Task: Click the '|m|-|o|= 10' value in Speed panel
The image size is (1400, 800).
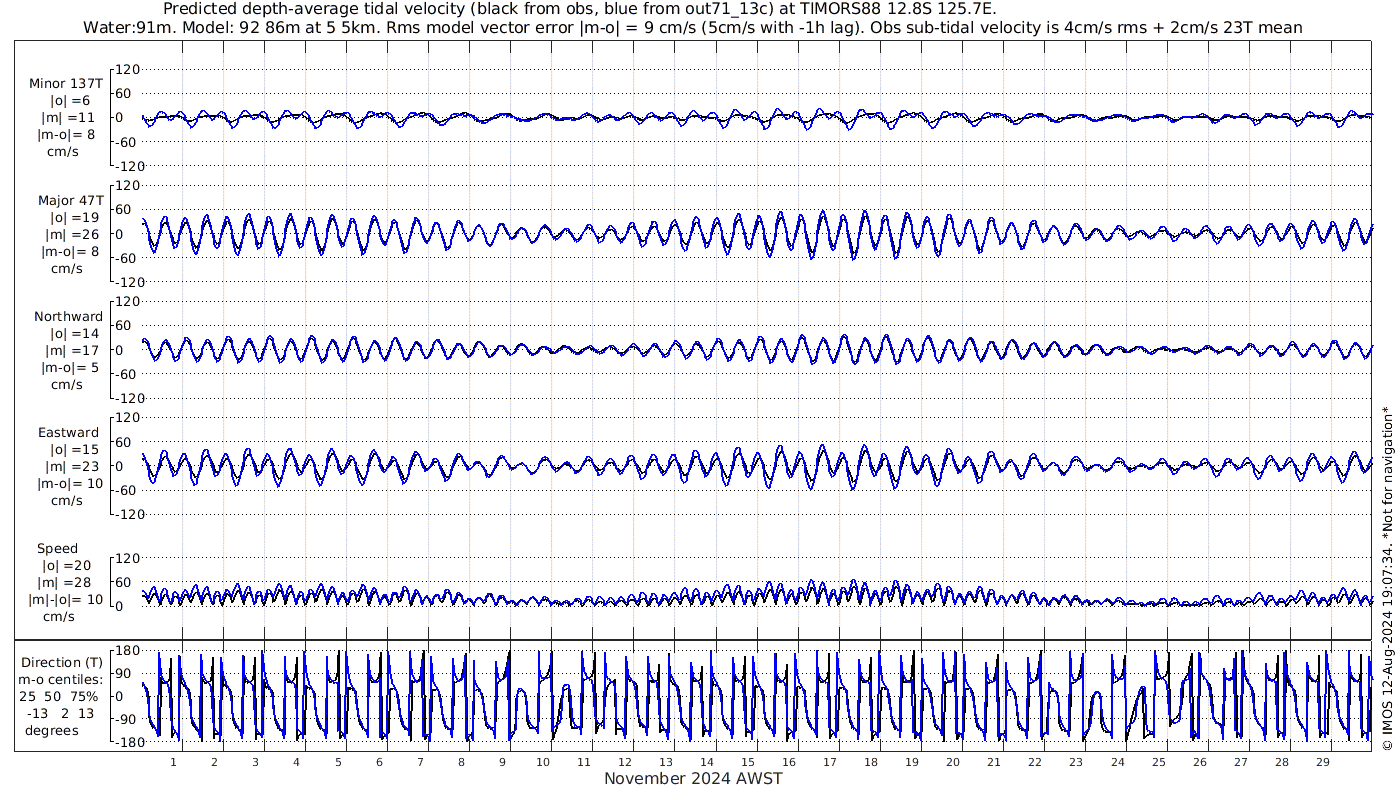Action: coord(66,600)
